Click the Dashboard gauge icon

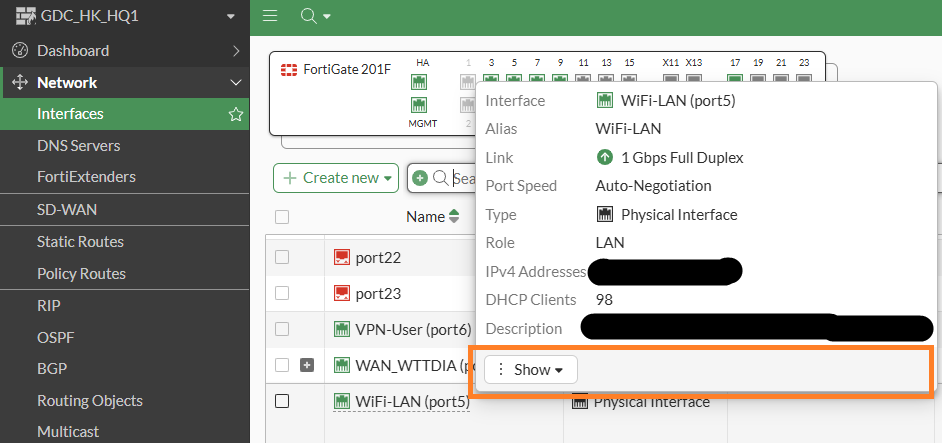coord(20,50)
